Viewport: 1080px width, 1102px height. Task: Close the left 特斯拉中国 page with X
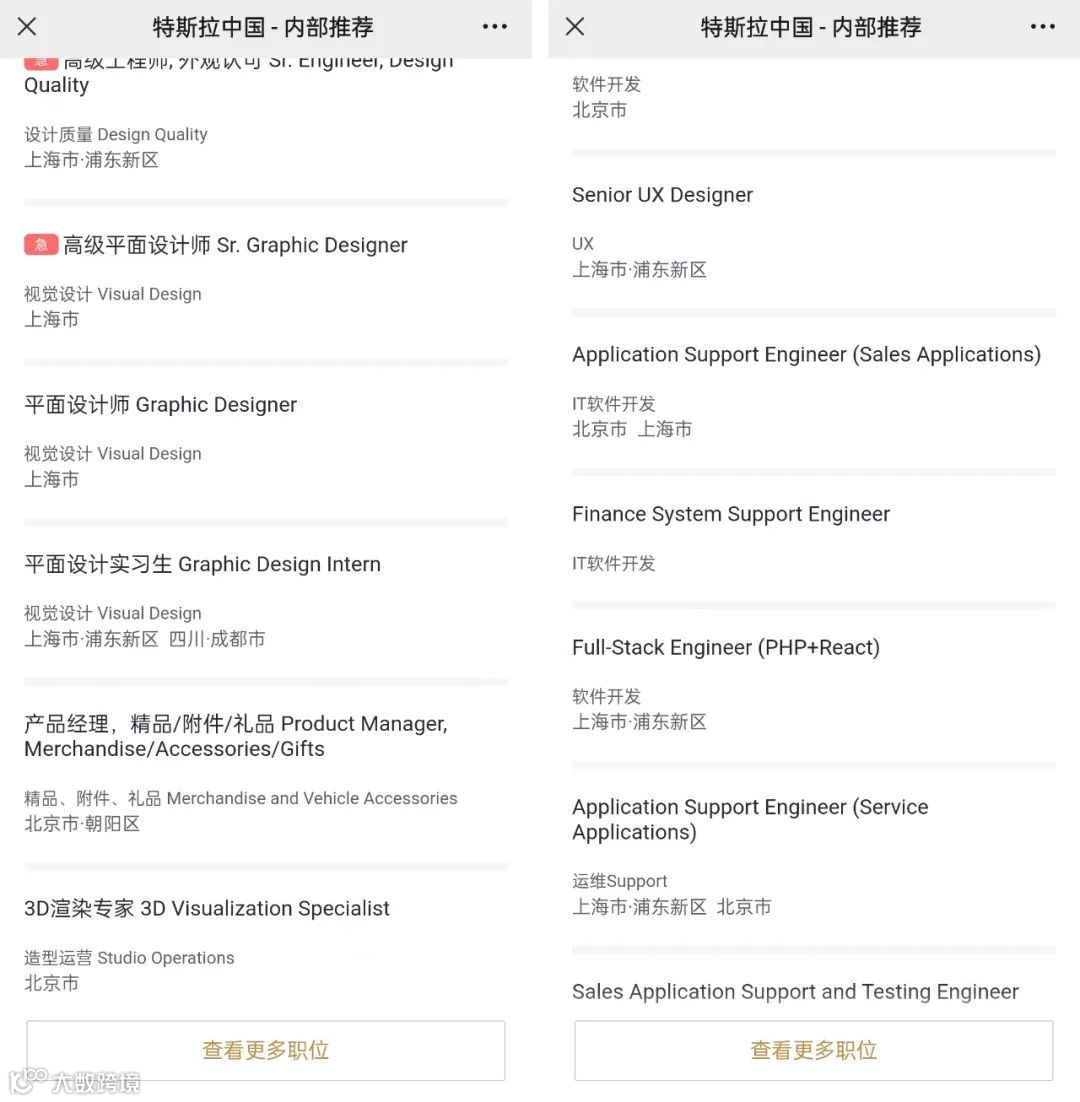point(27,27)
